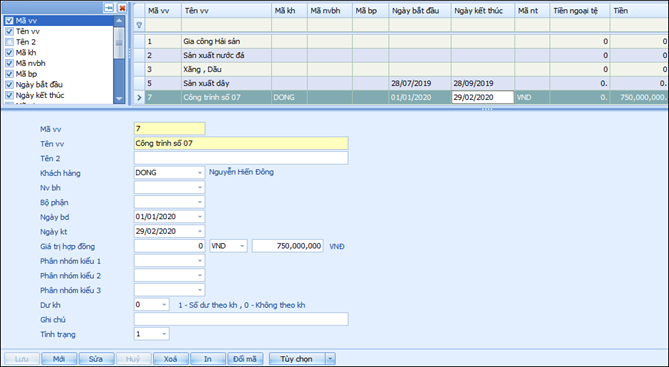Click the Tùy chọn button
This screenshot has height=367, width=669.
(x=297, y=359)
